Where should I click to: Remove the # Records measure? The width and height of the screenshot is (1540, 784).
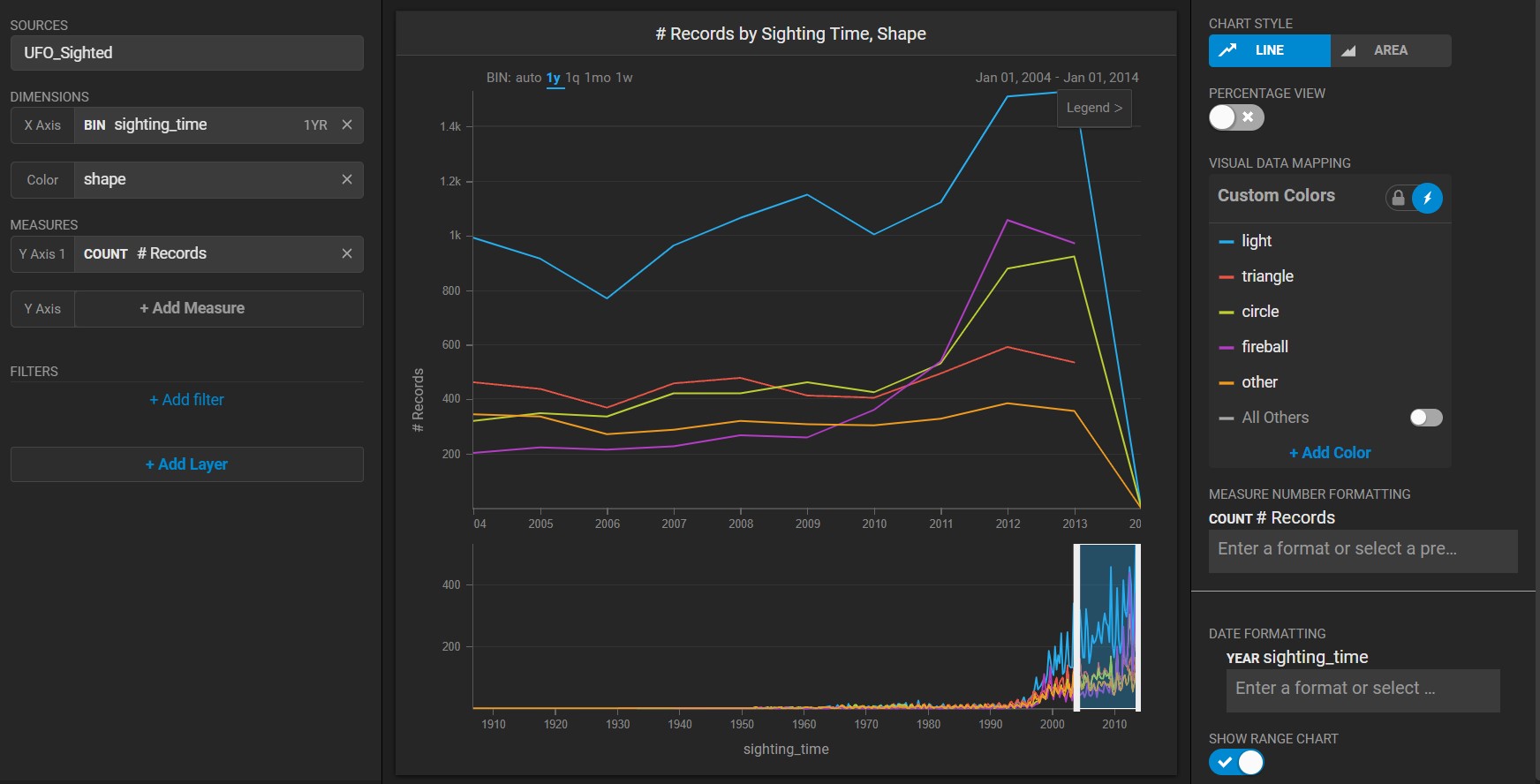point(347,254)
